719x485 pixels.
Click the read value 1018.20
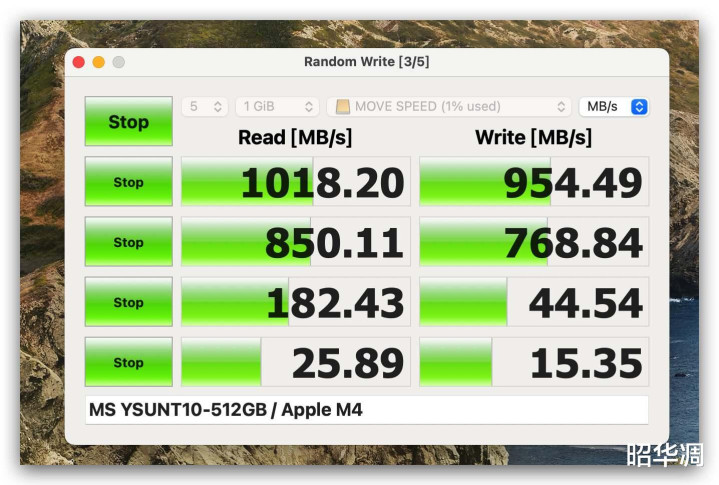click(296, 182)
